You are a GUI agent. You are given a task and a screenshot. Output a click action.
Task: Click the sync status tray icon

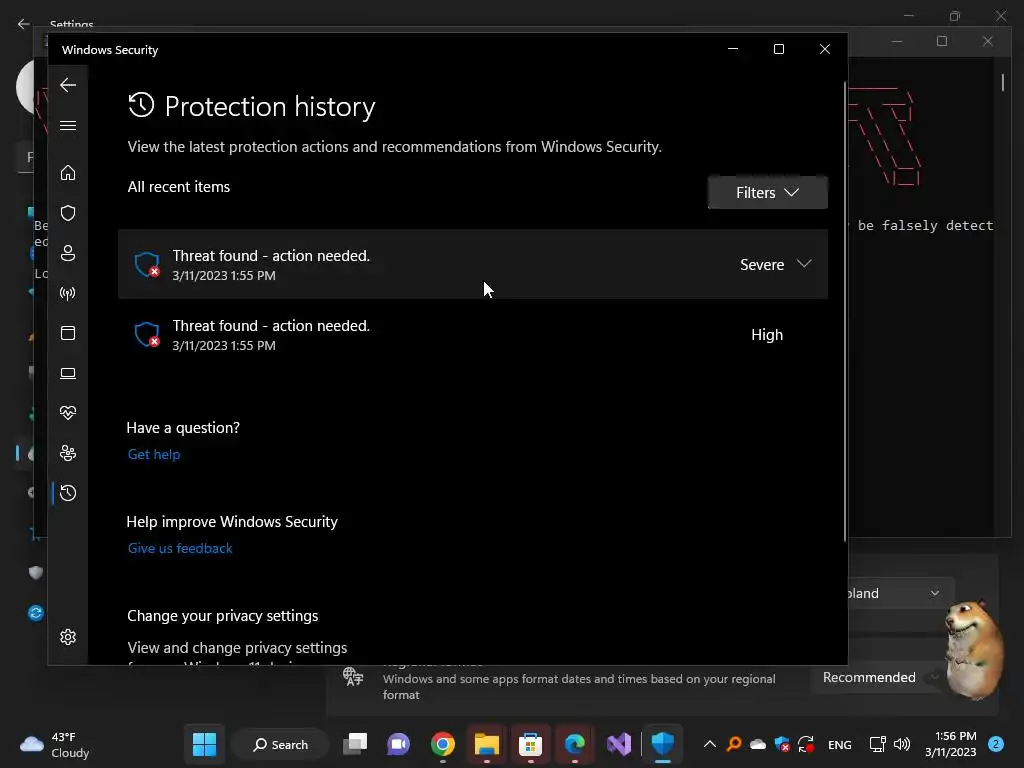click(x=806, y=744)
